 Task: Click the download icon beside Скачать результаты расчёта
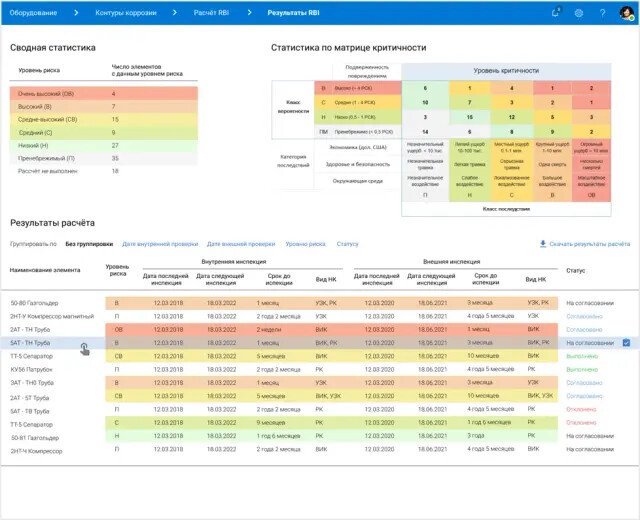click(543, 243)
